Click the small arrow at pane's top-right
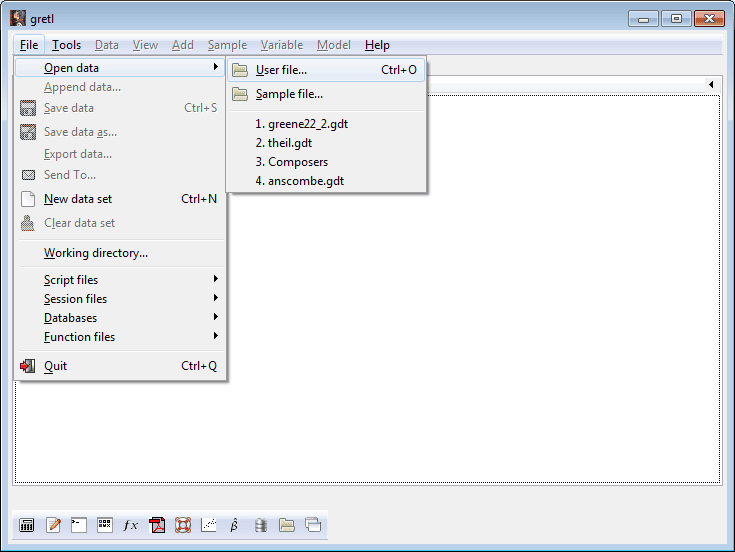The width and height of the screenshot is (735, 552). pos(711,85)
